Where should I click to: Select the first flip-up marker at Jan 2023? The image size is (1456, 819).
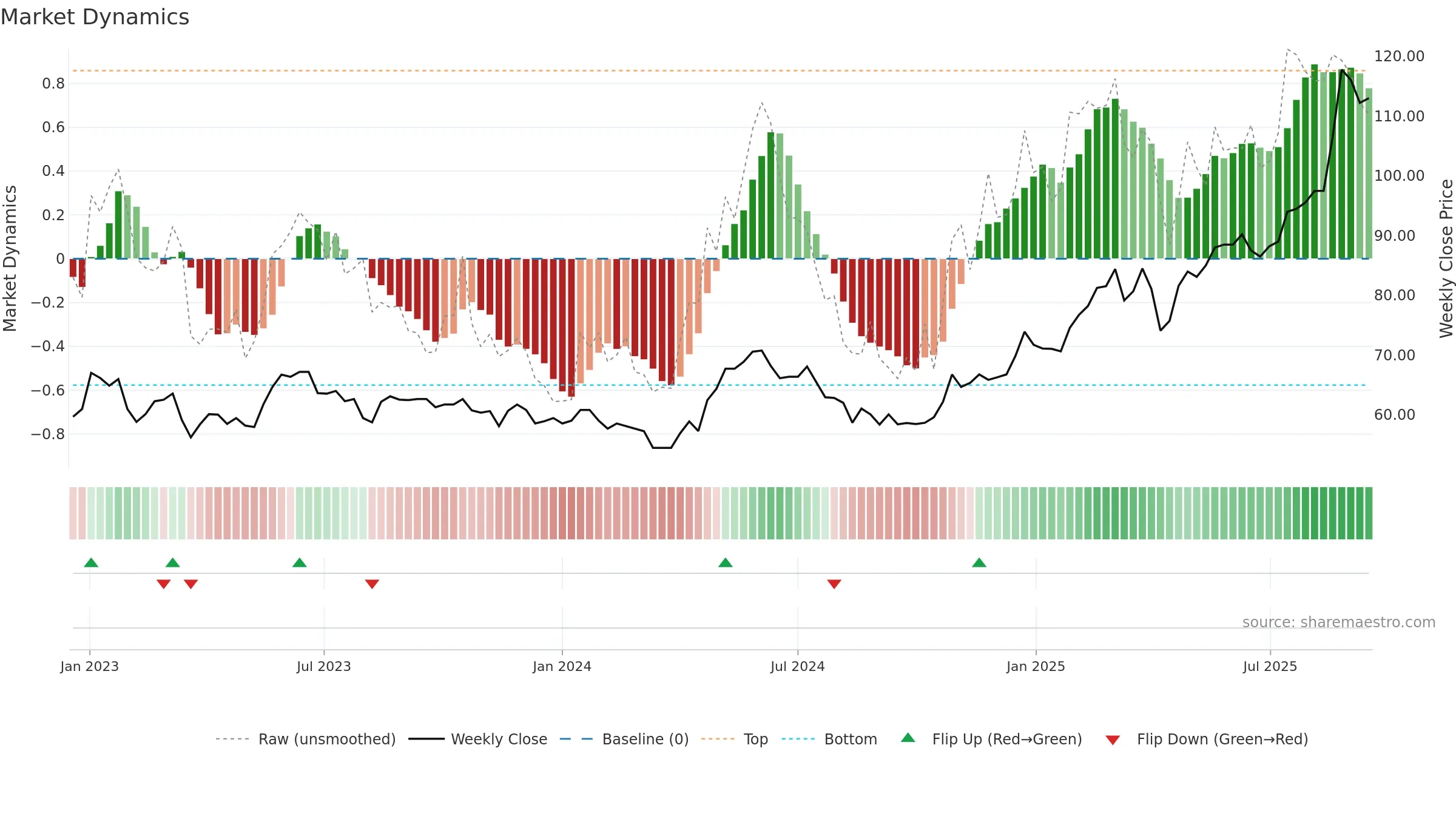(91, 562)
